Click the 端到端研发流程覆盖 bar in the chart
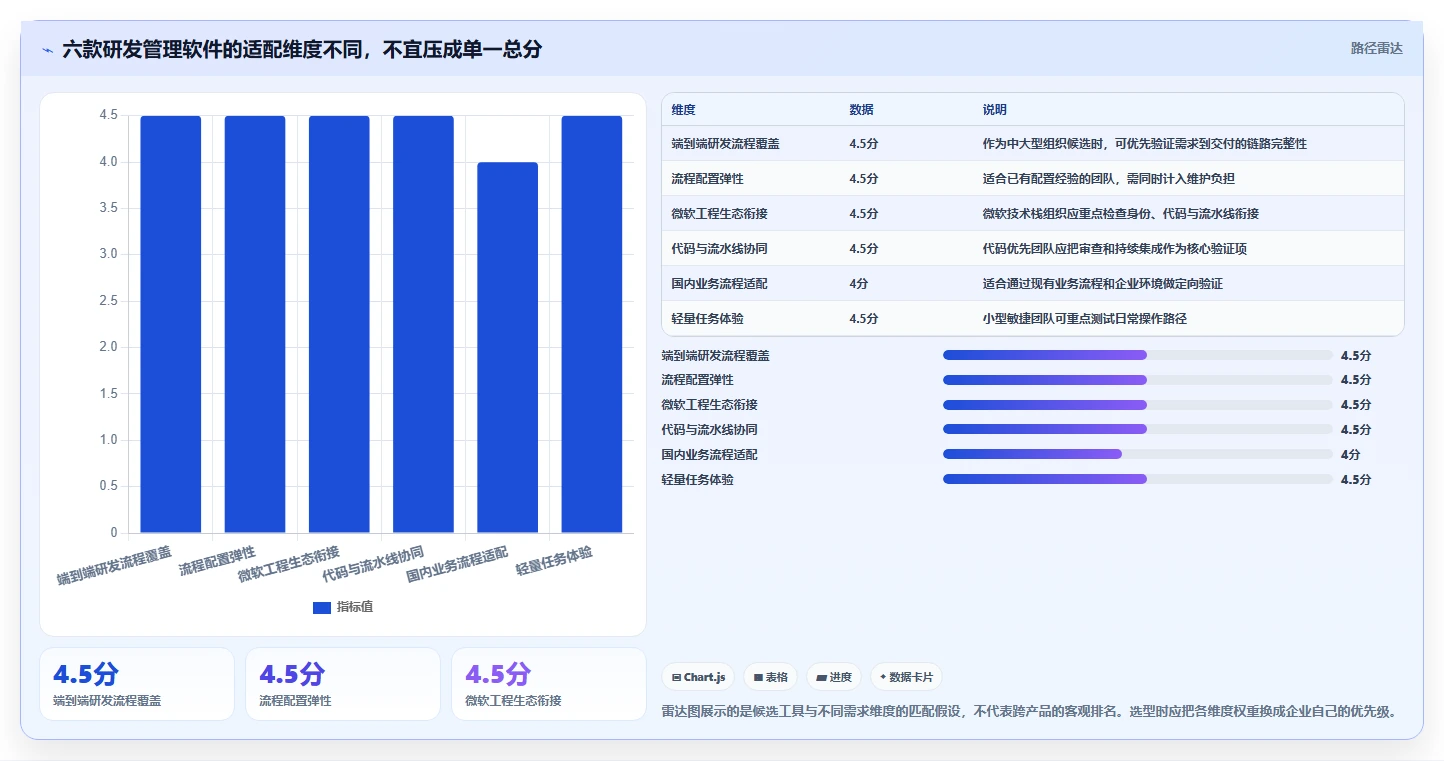Image resolution: width=1444 pixels, height=761 pixels. click(x=171, y=324)
